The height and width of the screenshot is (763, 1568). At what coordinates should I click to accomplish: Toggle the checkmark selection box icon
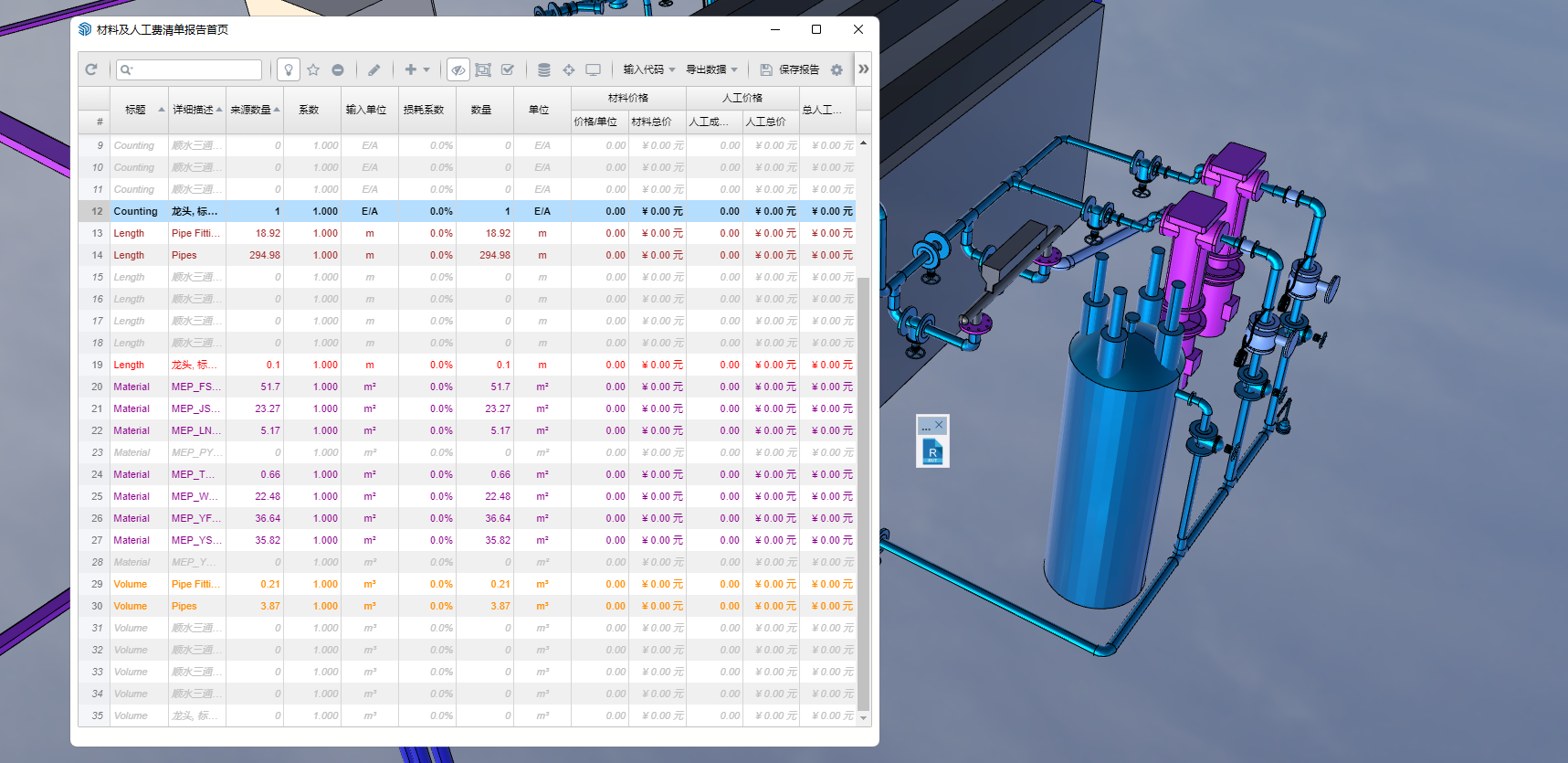click(x=508, y=69)
